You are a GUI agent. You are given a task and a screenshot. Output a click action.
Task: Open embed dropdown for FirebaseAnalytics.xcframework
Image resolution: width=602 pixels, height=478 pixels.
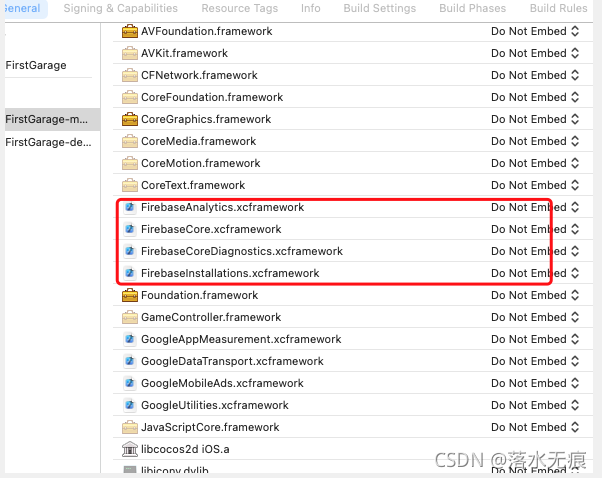click(535, 207)
